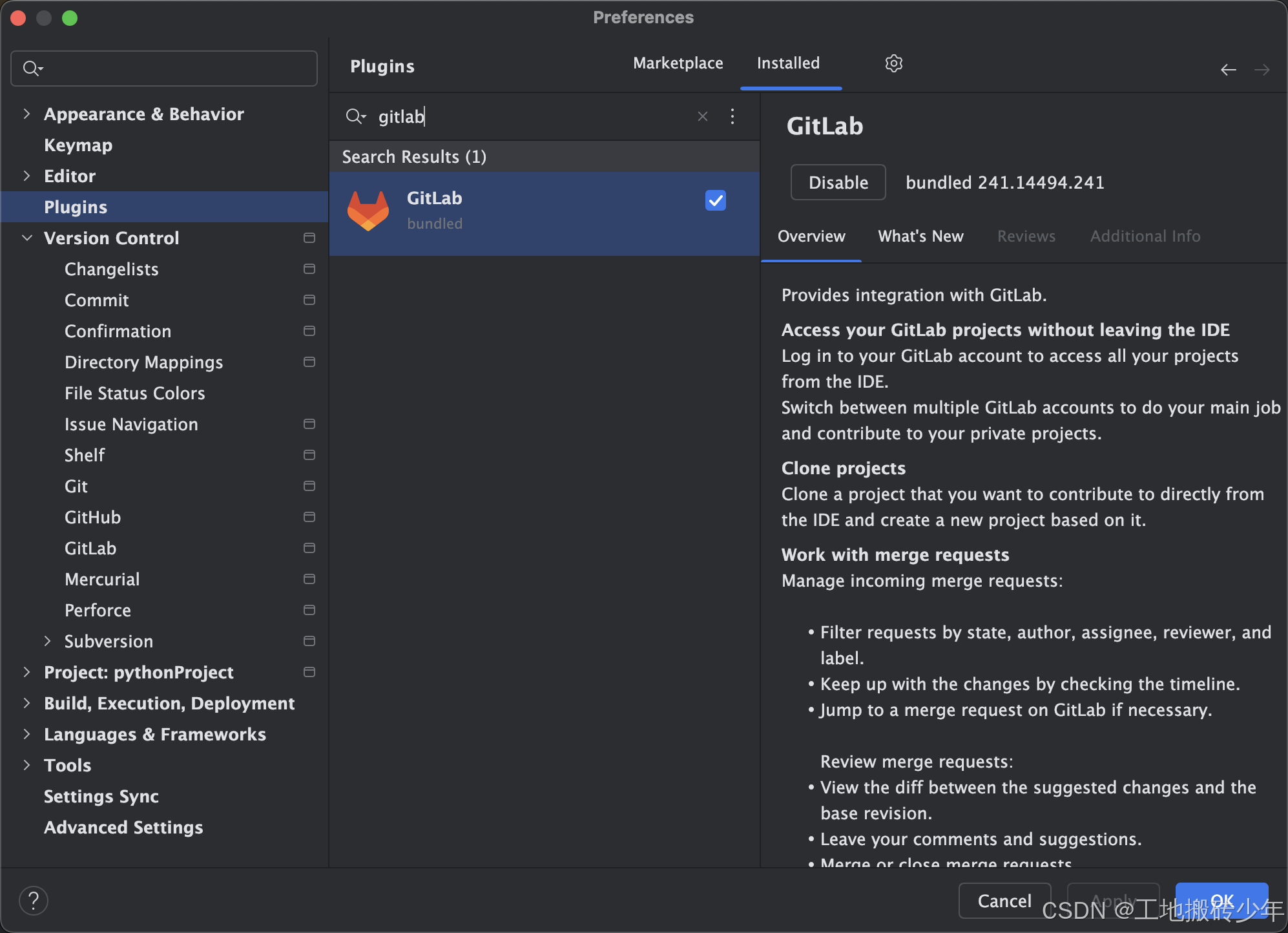Click project-level icon next to Changelists

click(x=309, y=269)
